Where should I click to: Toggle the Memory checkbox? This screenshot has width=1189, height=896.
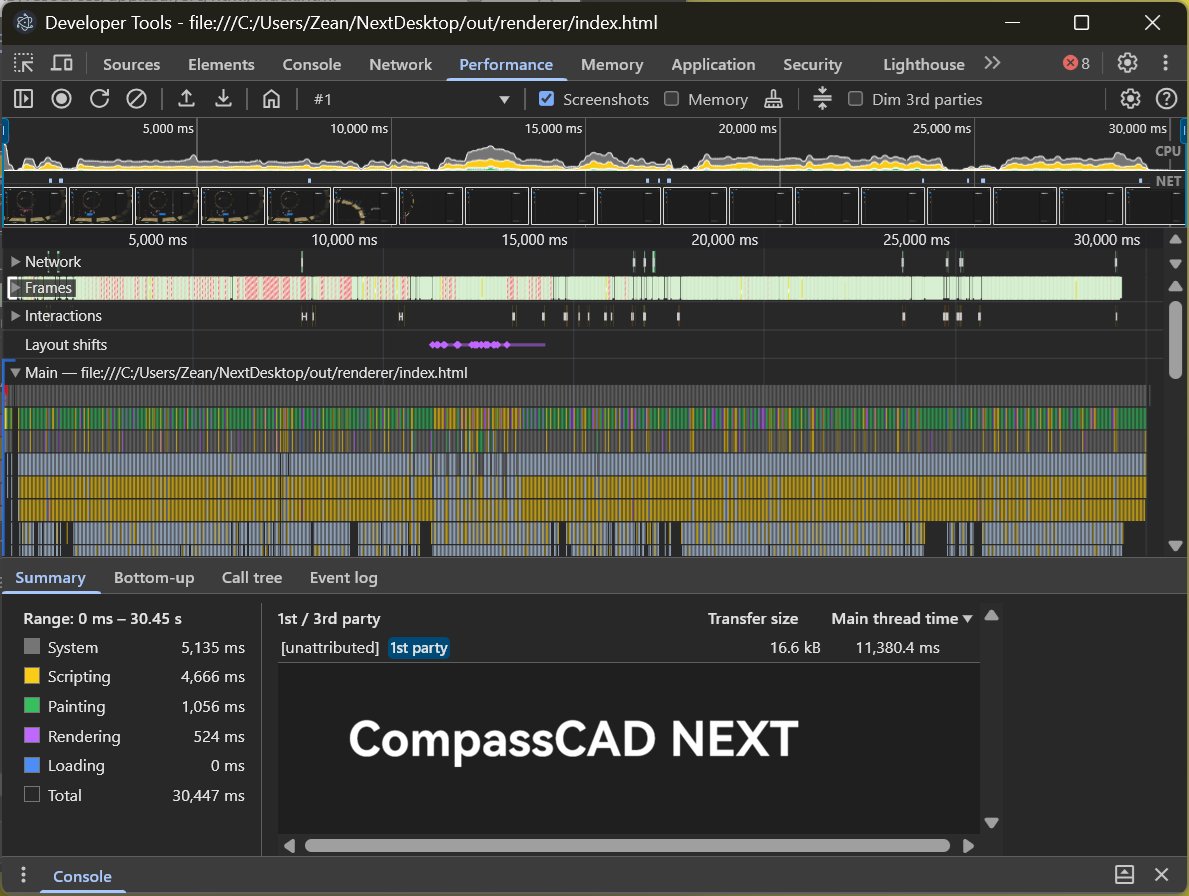[671, 99]
